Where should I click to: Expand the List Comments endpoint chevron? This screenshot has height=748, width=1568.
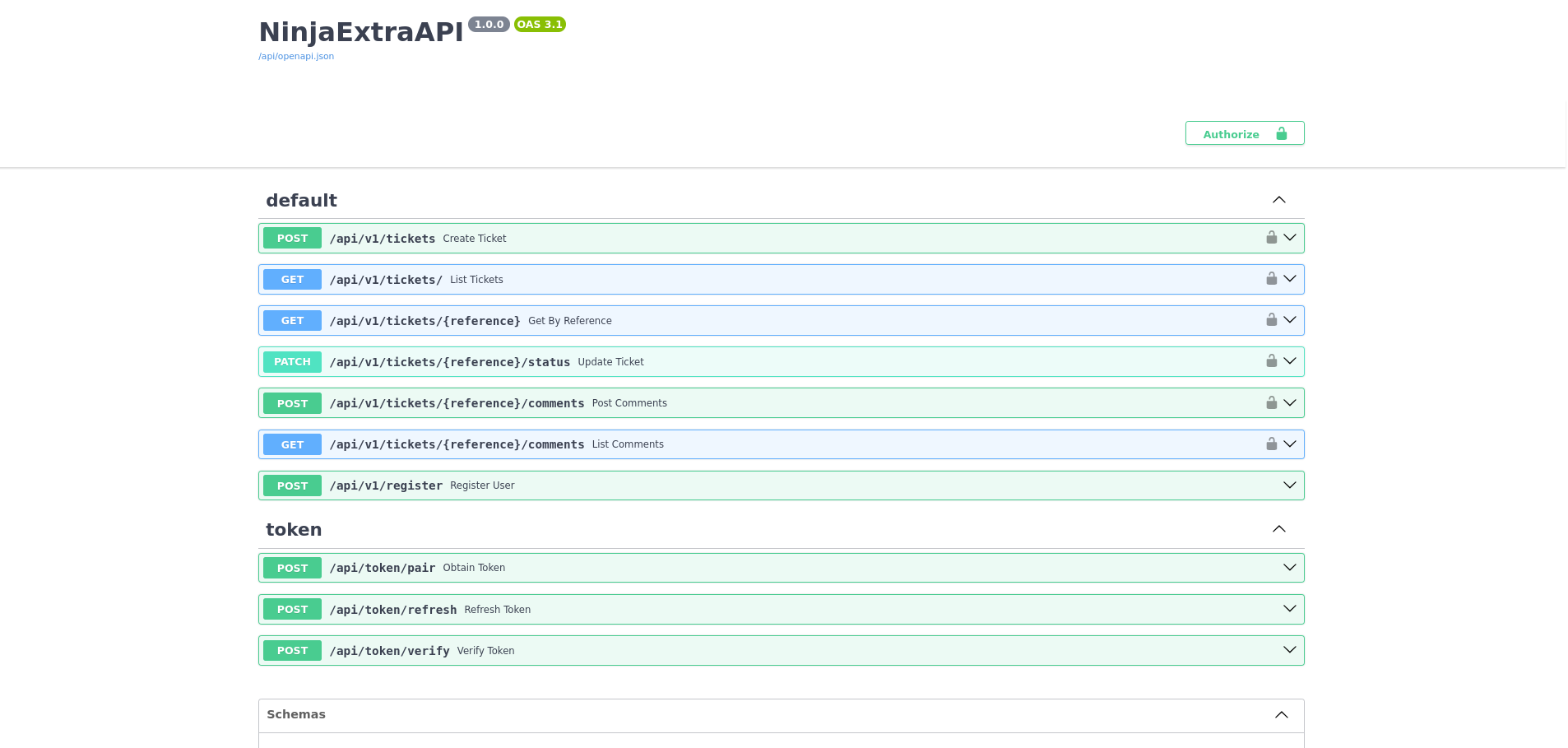[x=1290, y=444]
